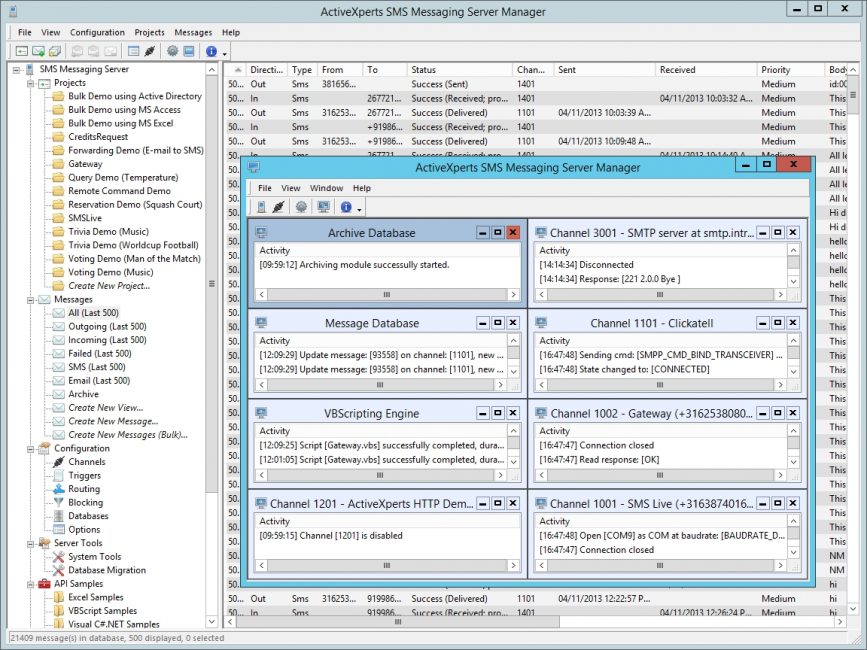Click the phone icon in front window toolbar
867x650 pixels.
click(261, 207)
